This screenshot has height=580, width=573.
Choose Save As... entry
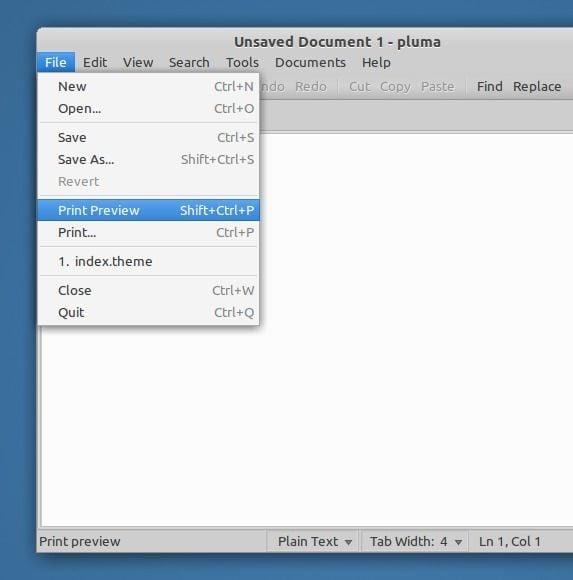148,159
